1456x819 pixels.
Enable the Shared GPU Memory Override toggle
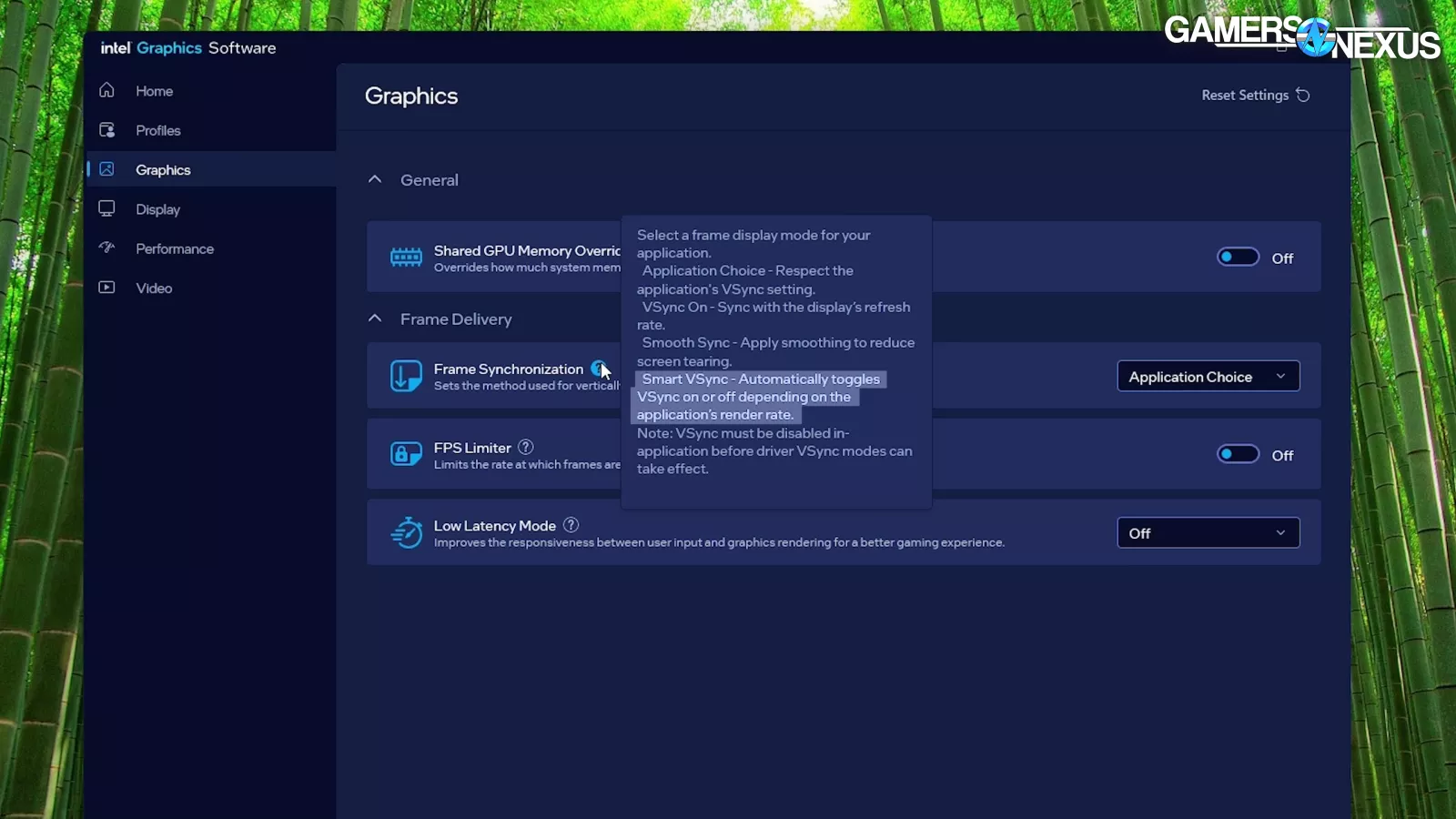[1238, 258]
